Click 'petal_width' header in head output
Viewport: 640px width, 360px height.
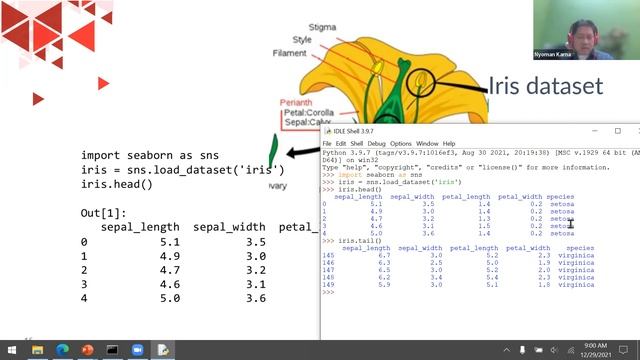click(520, 197)
